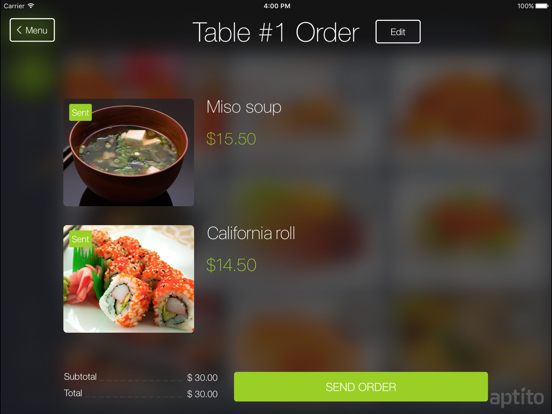Click the Table #1 Order heading
Viewport: 552px width, 414px height.
(x=276, y=32)
